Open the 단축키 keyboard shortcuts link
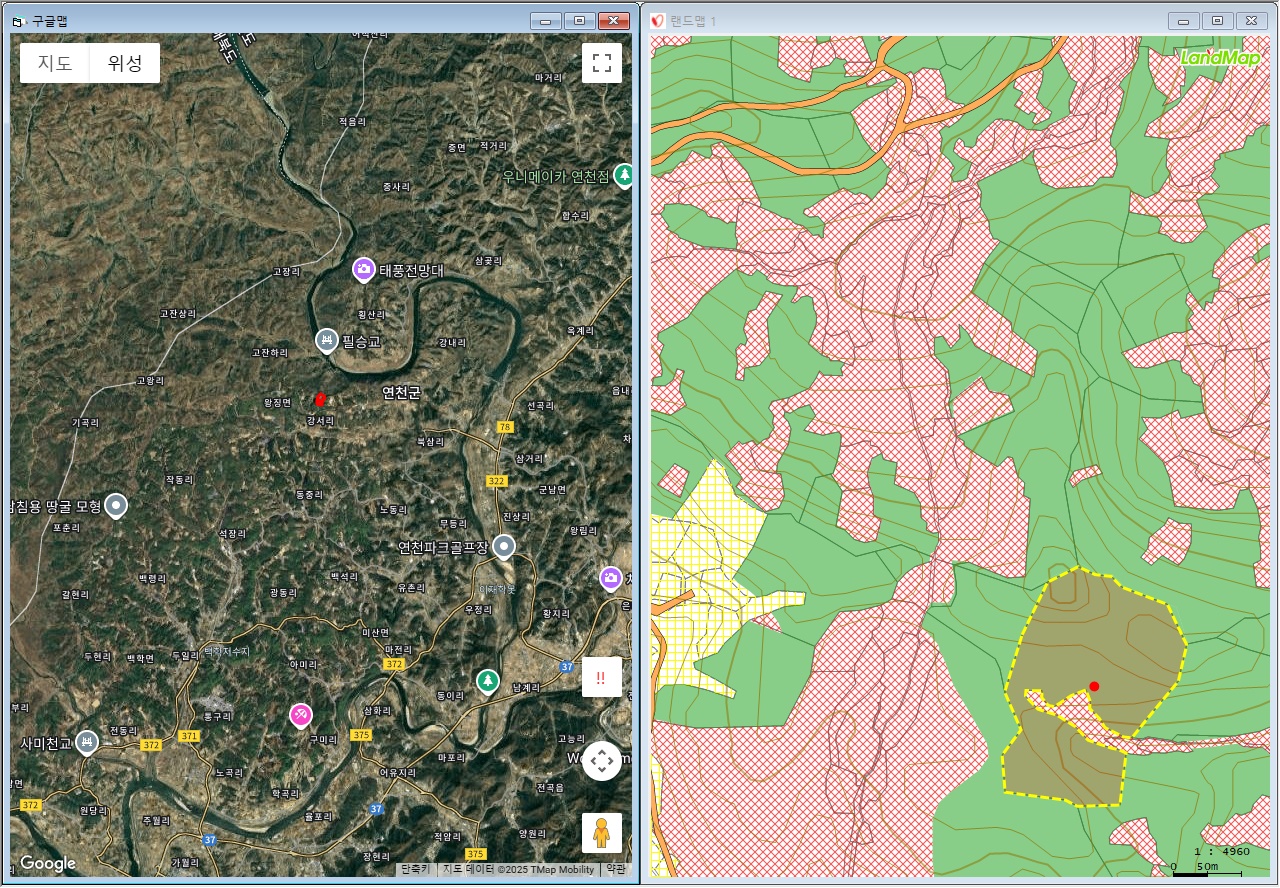The width and height of the screenshot is (1280, 888). pos(415,869)
